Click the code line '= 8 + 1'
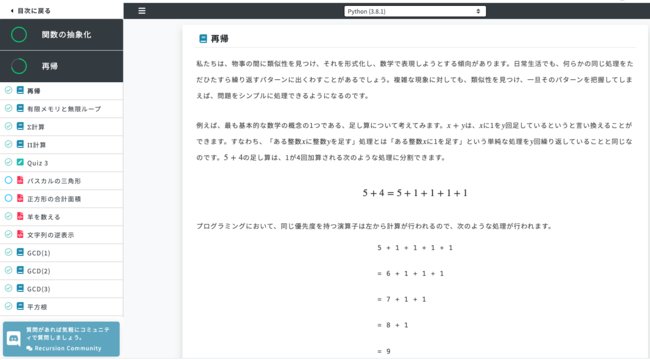Screen dimensions: 650x360 393,325
